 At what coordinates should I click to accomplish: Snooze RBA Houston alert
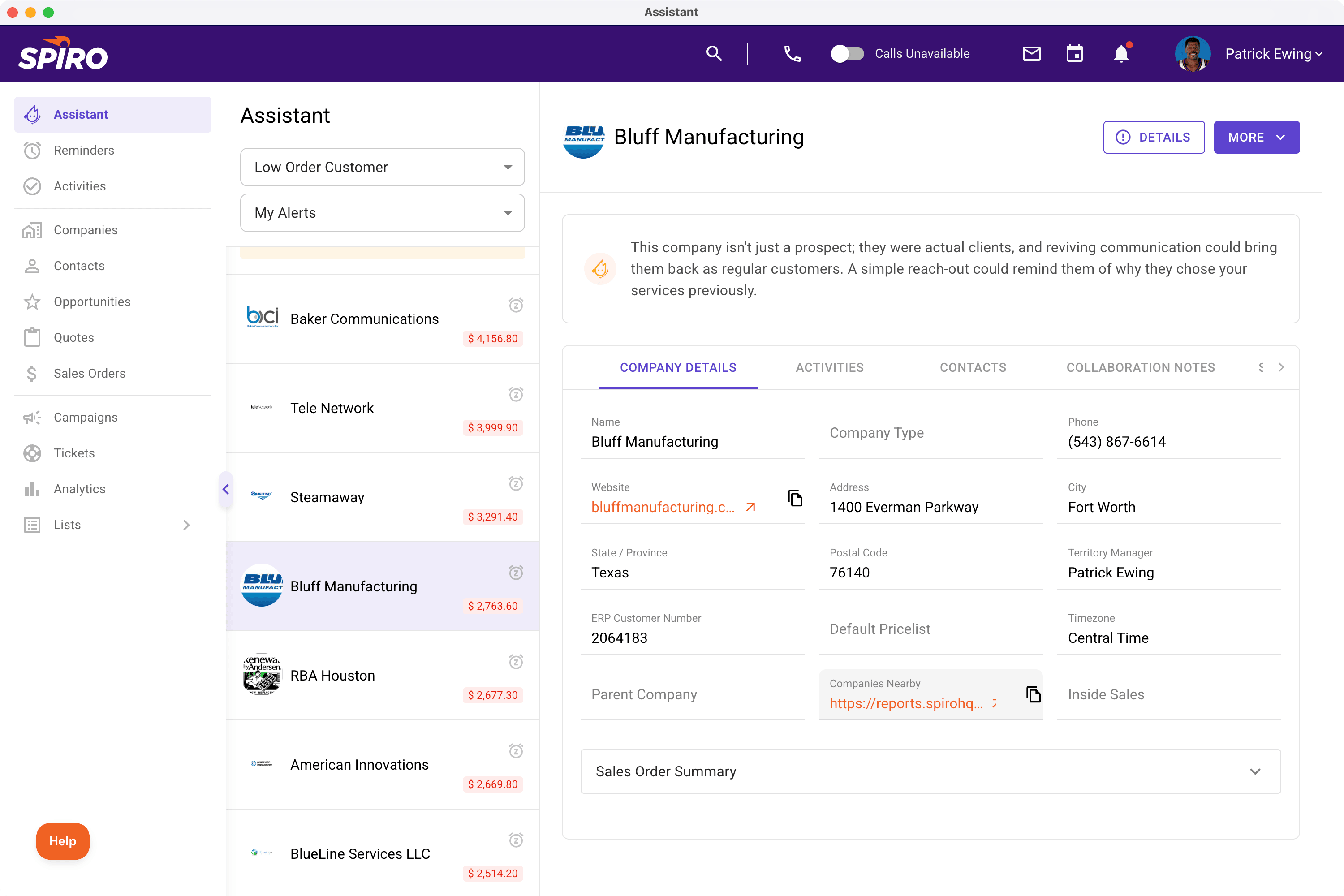(516, 662)
